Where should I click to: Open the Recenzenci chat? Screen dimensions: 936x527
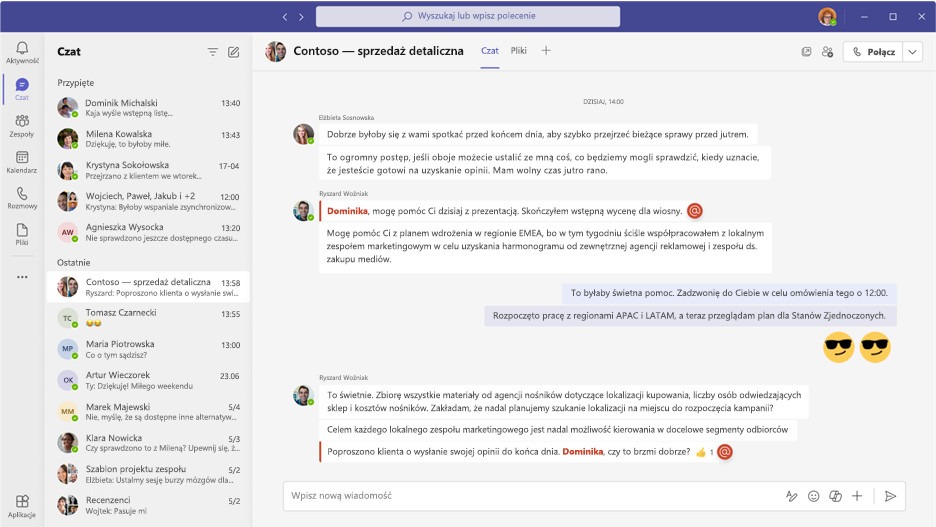(148, 504)
